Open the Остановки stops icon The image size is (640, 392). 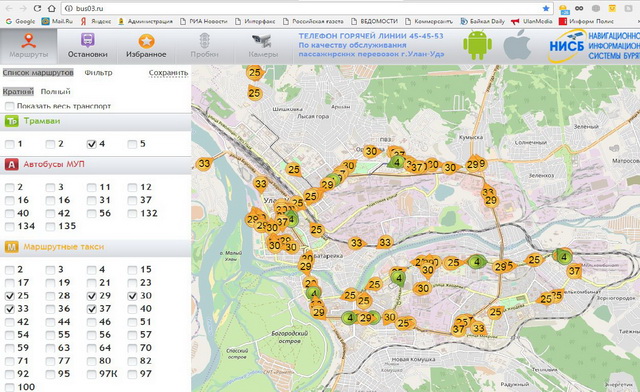87,41
